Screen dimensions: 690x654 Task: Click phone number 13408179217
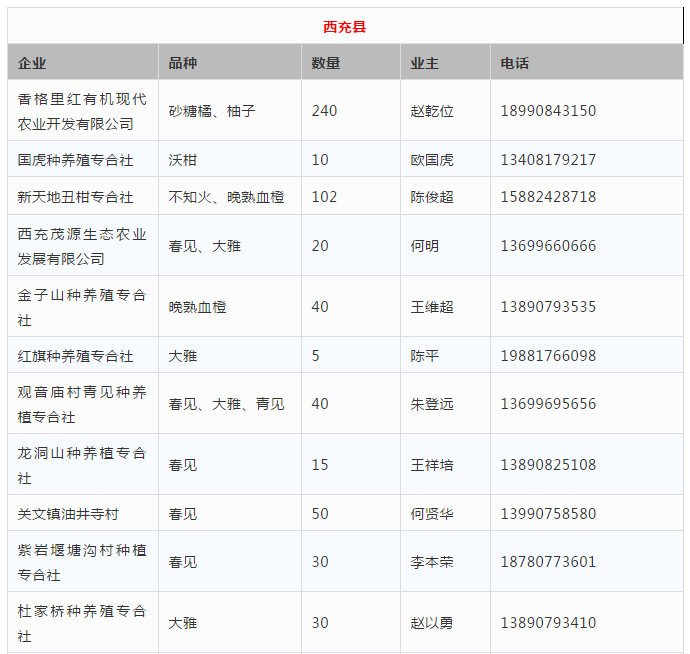(548, 160)
